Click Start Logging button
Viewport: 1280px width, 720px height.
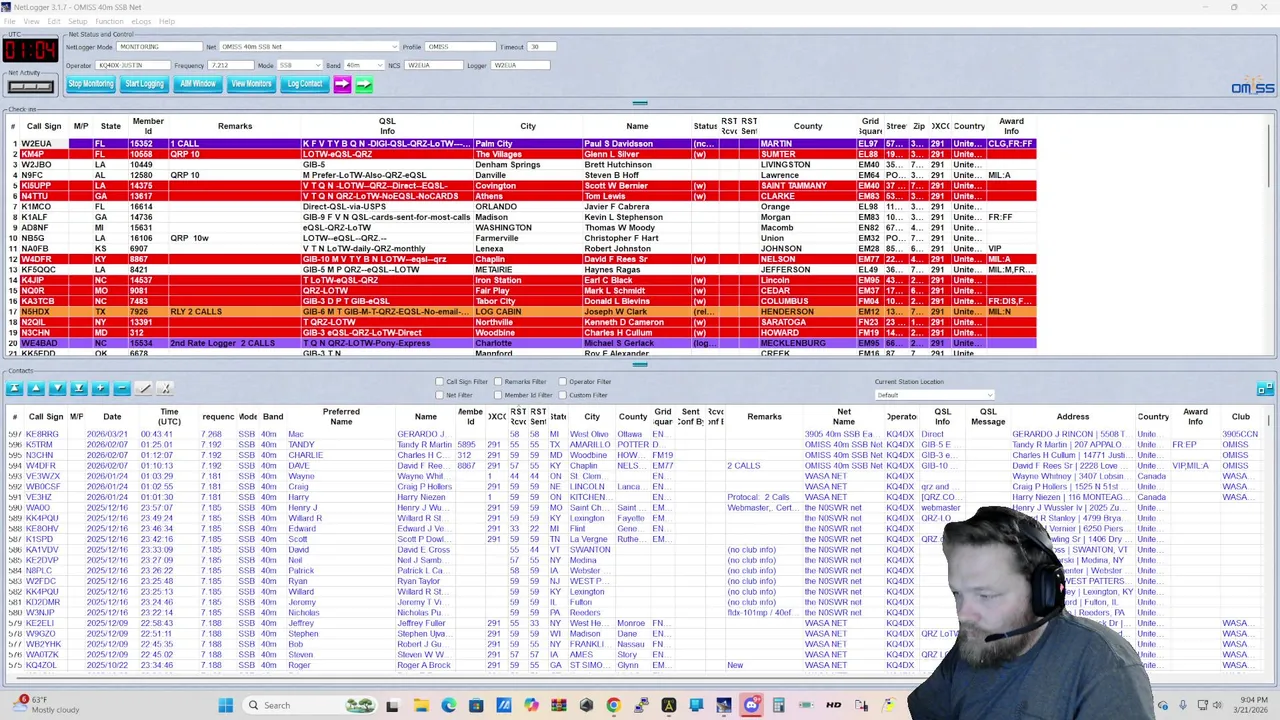(144, 84)
